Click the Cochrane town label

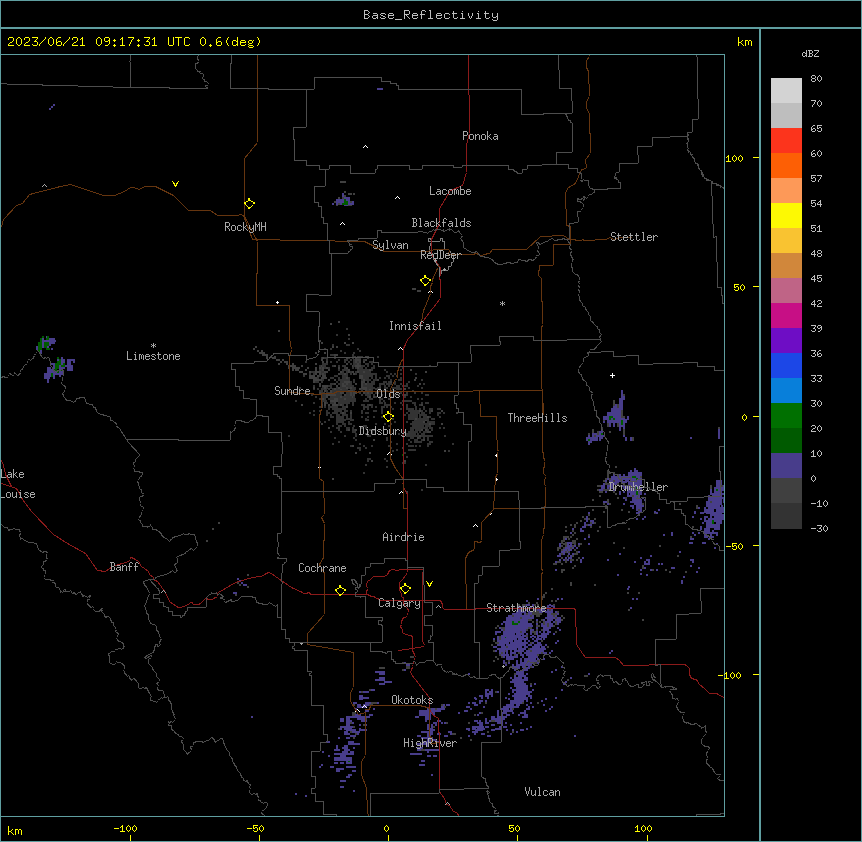tap(322, 568)
